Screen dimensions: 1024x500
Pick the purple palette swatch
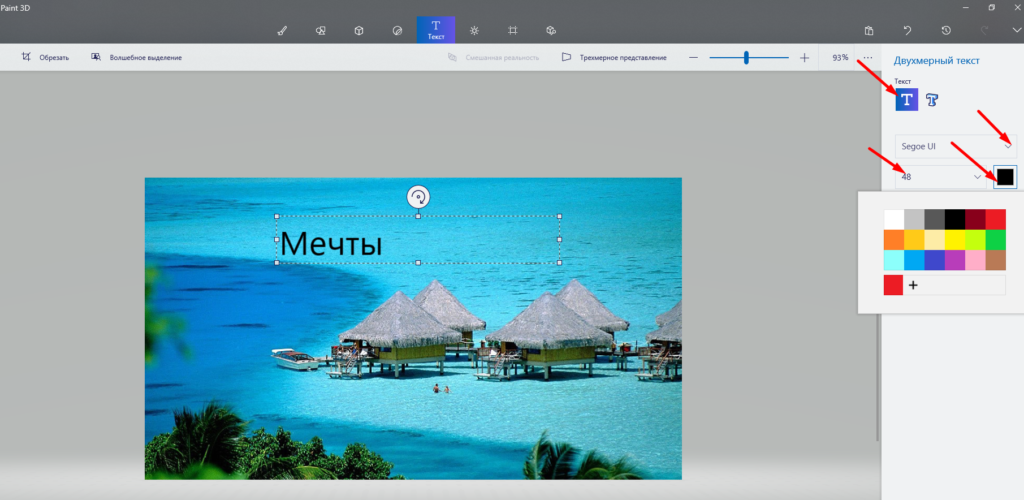[955, 260]
